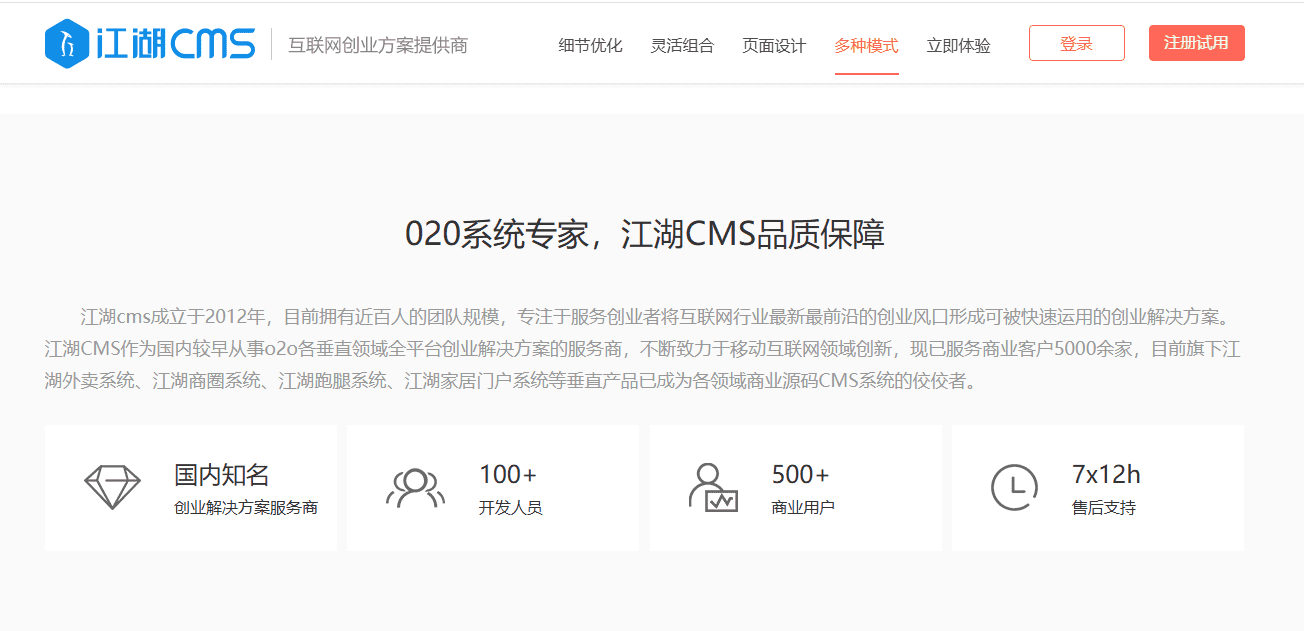The image size is (1304, 631).
Task: Go to the 灵活组合 section
Action: coord(682,45)
